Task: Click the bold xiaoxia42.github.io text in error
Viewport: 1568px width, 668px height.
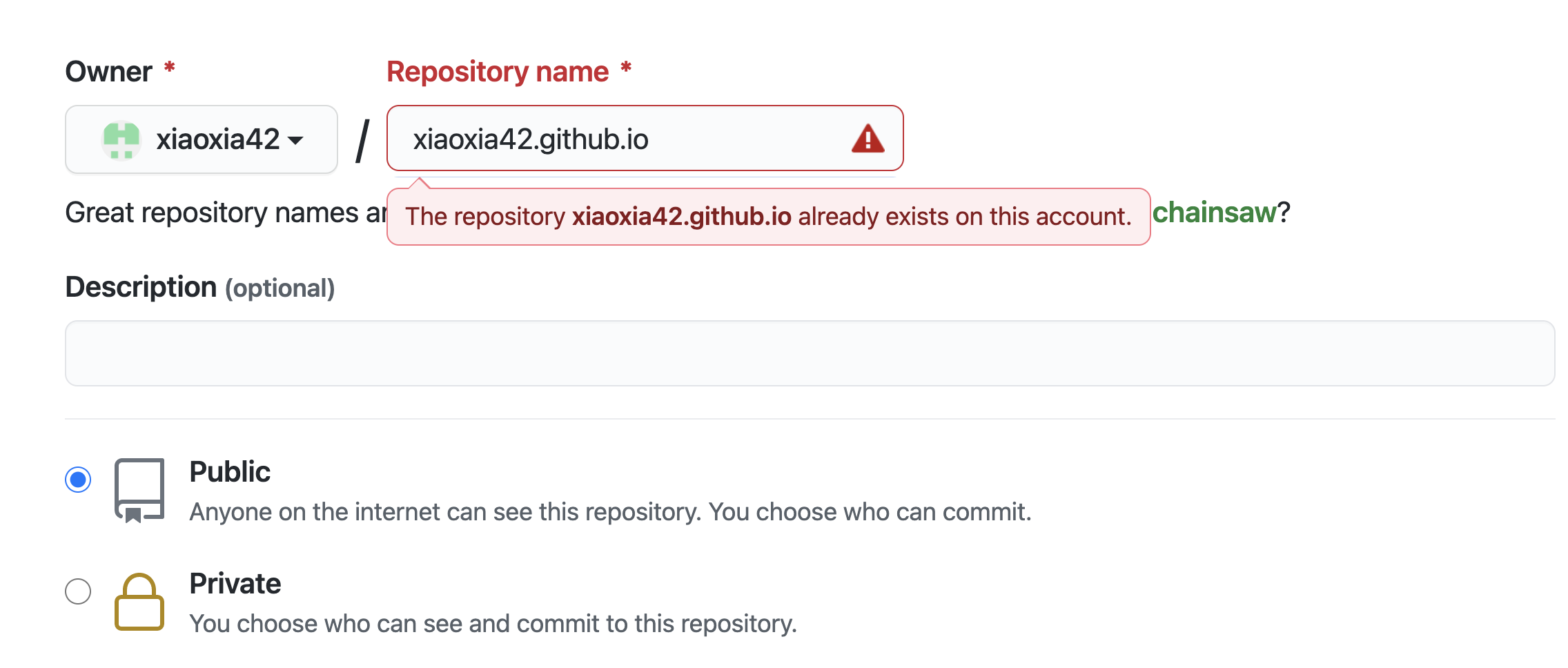Action: [681, 217]
